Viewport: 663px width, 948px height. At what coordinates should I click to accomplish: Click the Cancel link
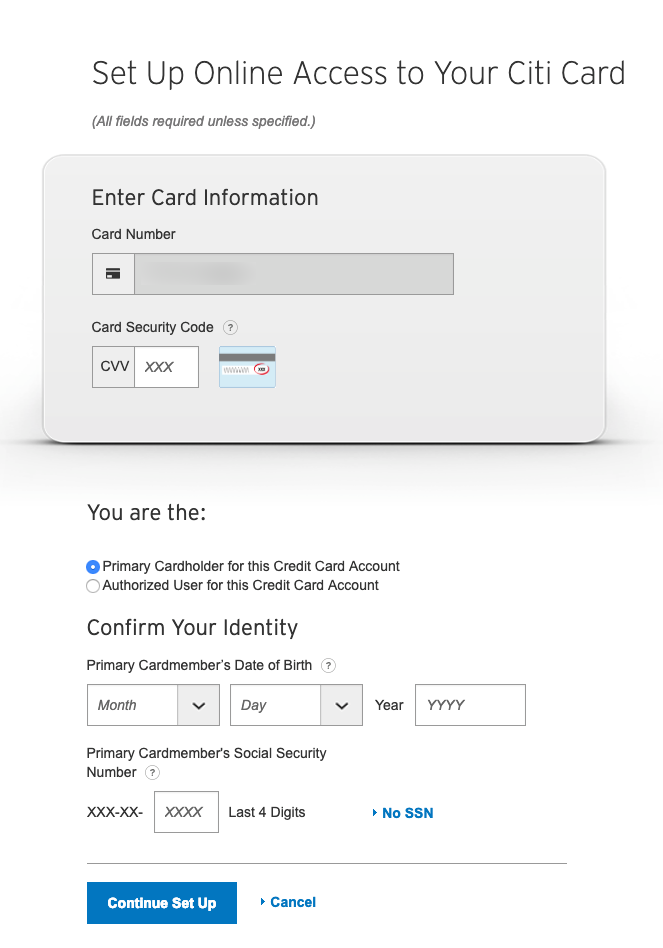pyautogui.click(x=293, y=902)
